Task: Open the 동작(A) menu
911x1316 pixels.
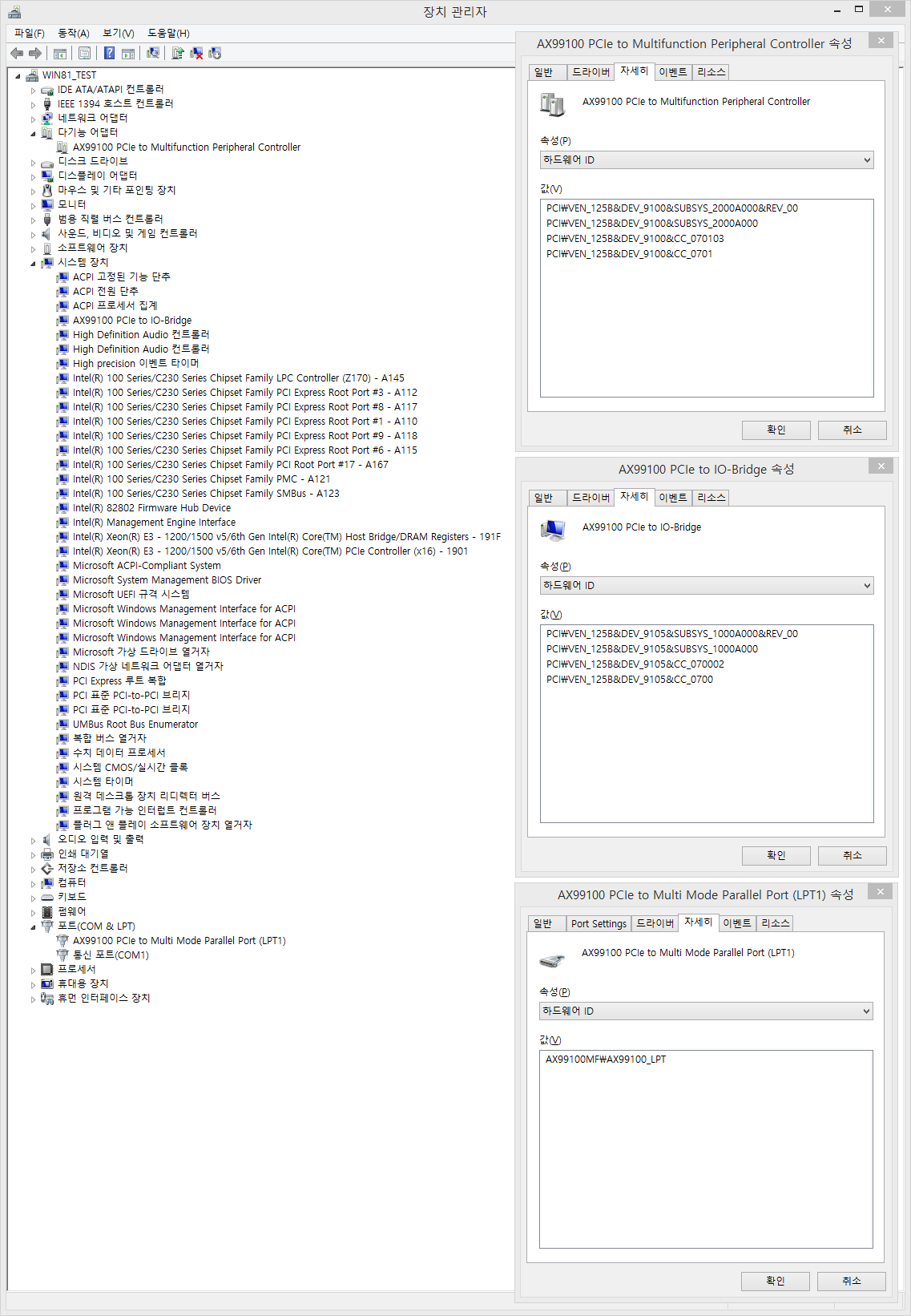Action: click(74, 33)
